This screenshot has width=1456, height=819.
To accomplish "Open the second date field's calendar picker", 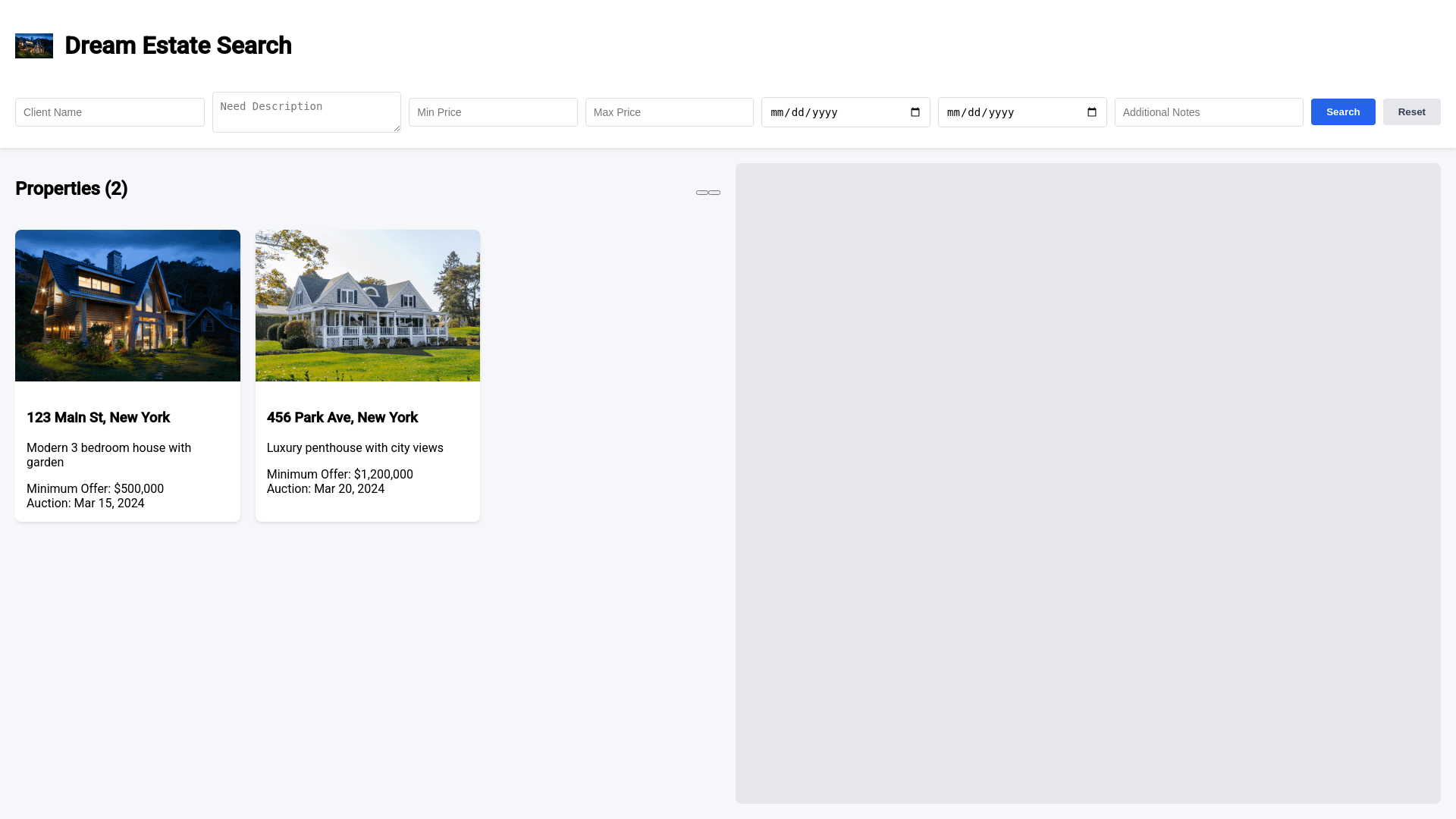I will 1091,112.
